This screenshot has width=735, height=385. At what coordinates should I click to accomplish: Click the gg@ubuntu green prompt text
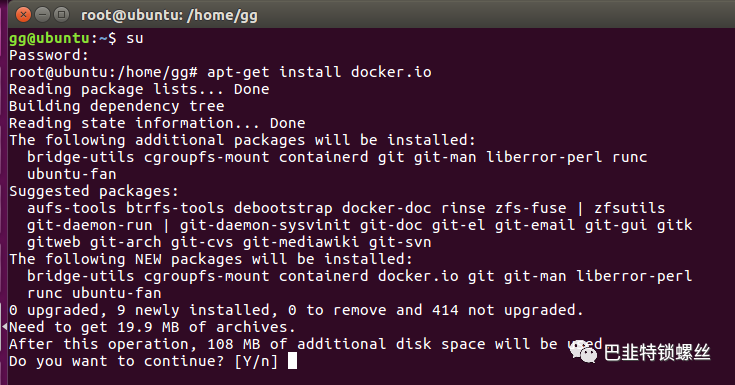point(49,38)
